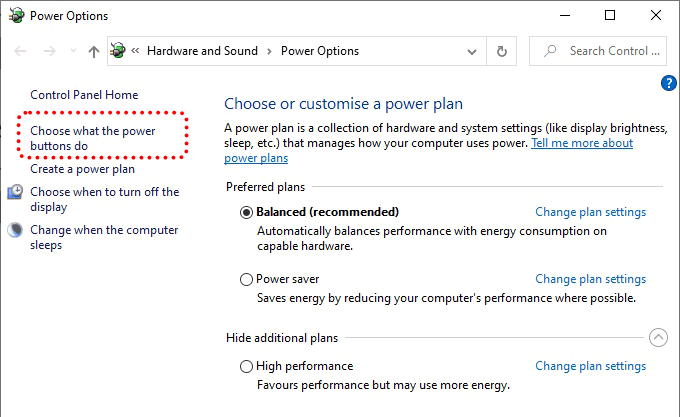The width and height of the screenshot is (680, 417).
Task: Open the address bar history dropdown
Action: 474,51
